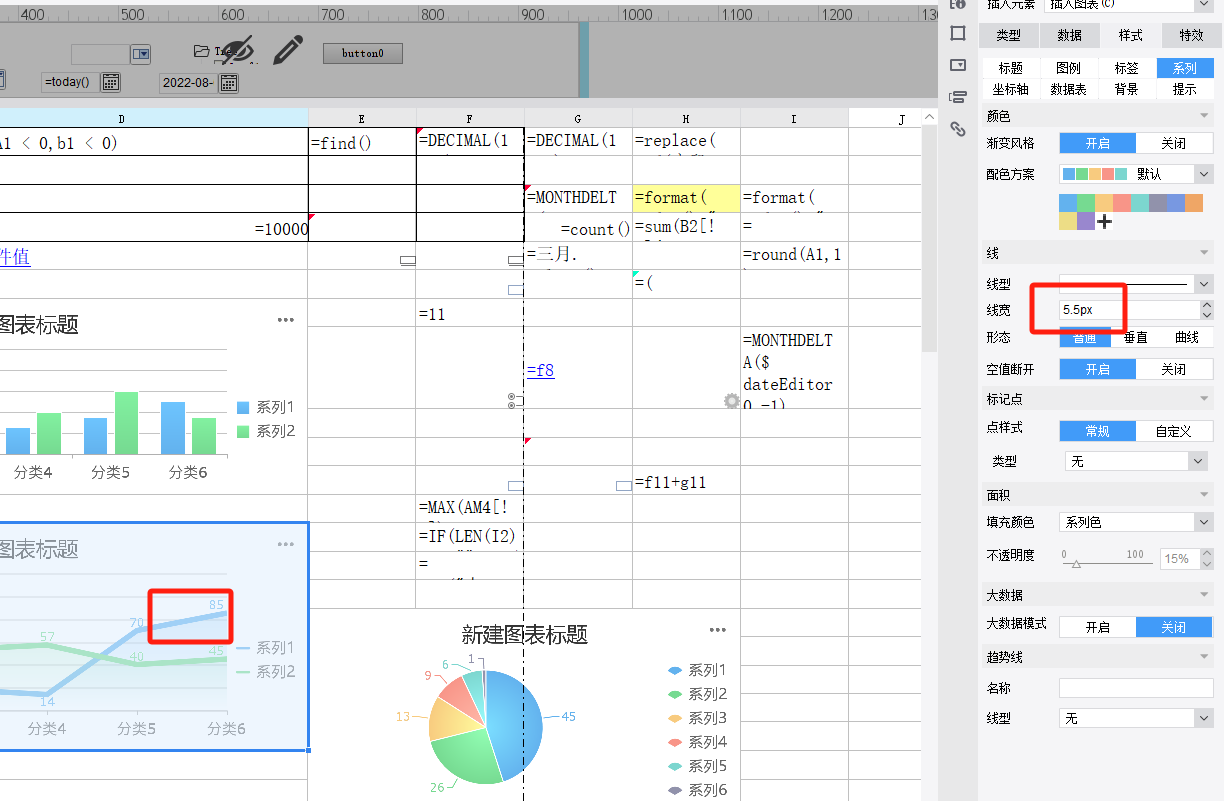The width and height of the screenshot is (1224, 801).
Task: Toggle 系列3 legend in the pie chart
Action: (x=697, y=718)
